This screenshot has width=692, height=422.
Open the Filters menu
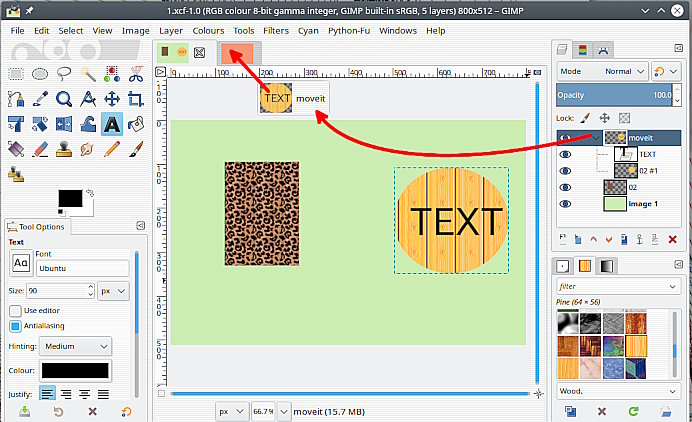[276, 31]
